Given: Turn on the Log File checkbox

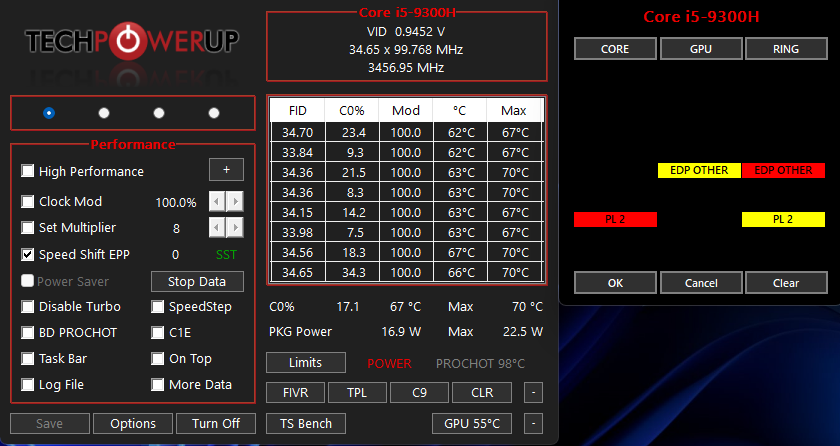Looking at the screenshot, I should pos(27,384).
